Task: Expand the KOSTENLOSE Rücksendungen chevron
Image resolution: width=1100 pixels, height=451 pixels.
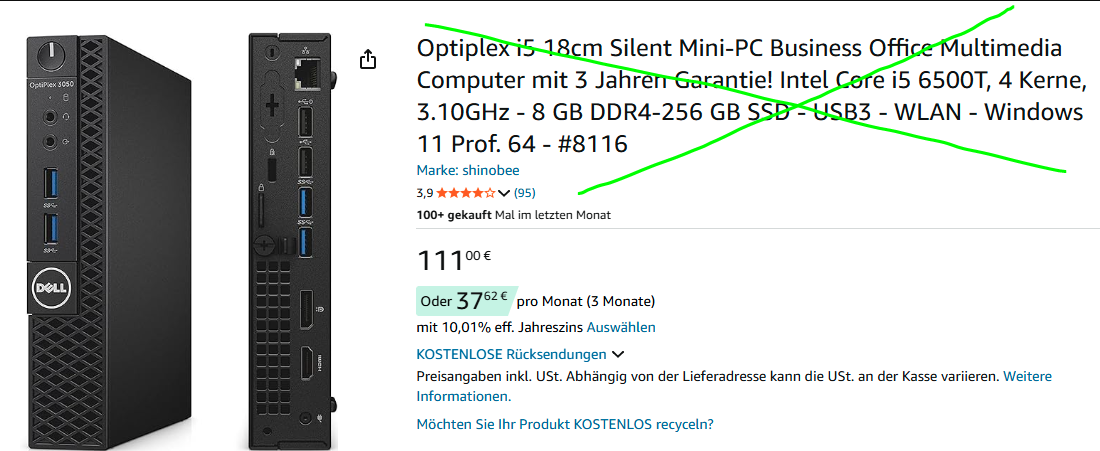Action: pyautogui.click(x=618, y=354)
